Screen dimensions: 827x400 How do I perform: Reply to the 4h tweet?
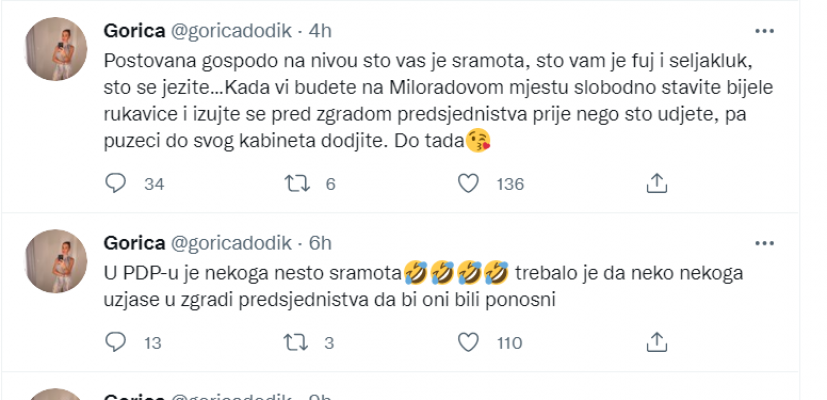click(116, 183)
